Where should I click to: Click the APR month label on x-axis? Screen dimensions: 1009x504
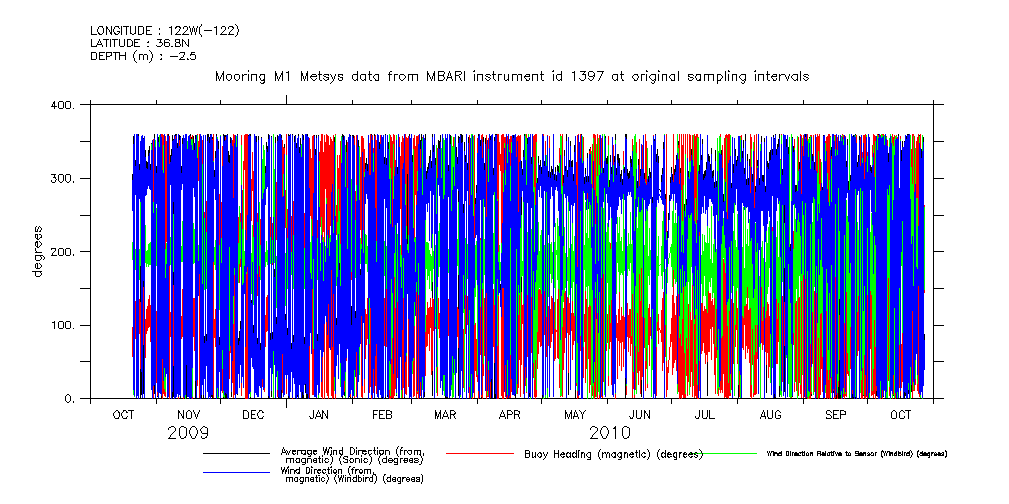[x=509, y=415]
